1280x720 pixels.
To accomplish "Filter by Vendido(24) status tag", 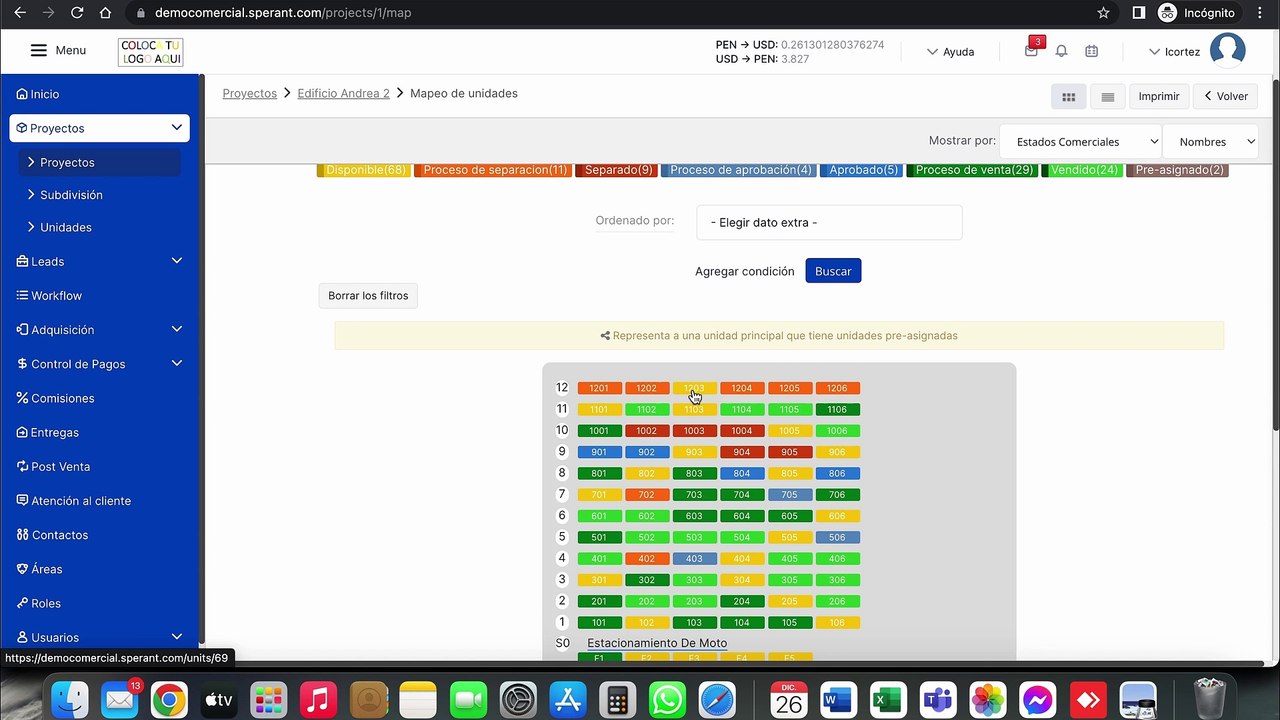I will click(x=1082, y=170).
